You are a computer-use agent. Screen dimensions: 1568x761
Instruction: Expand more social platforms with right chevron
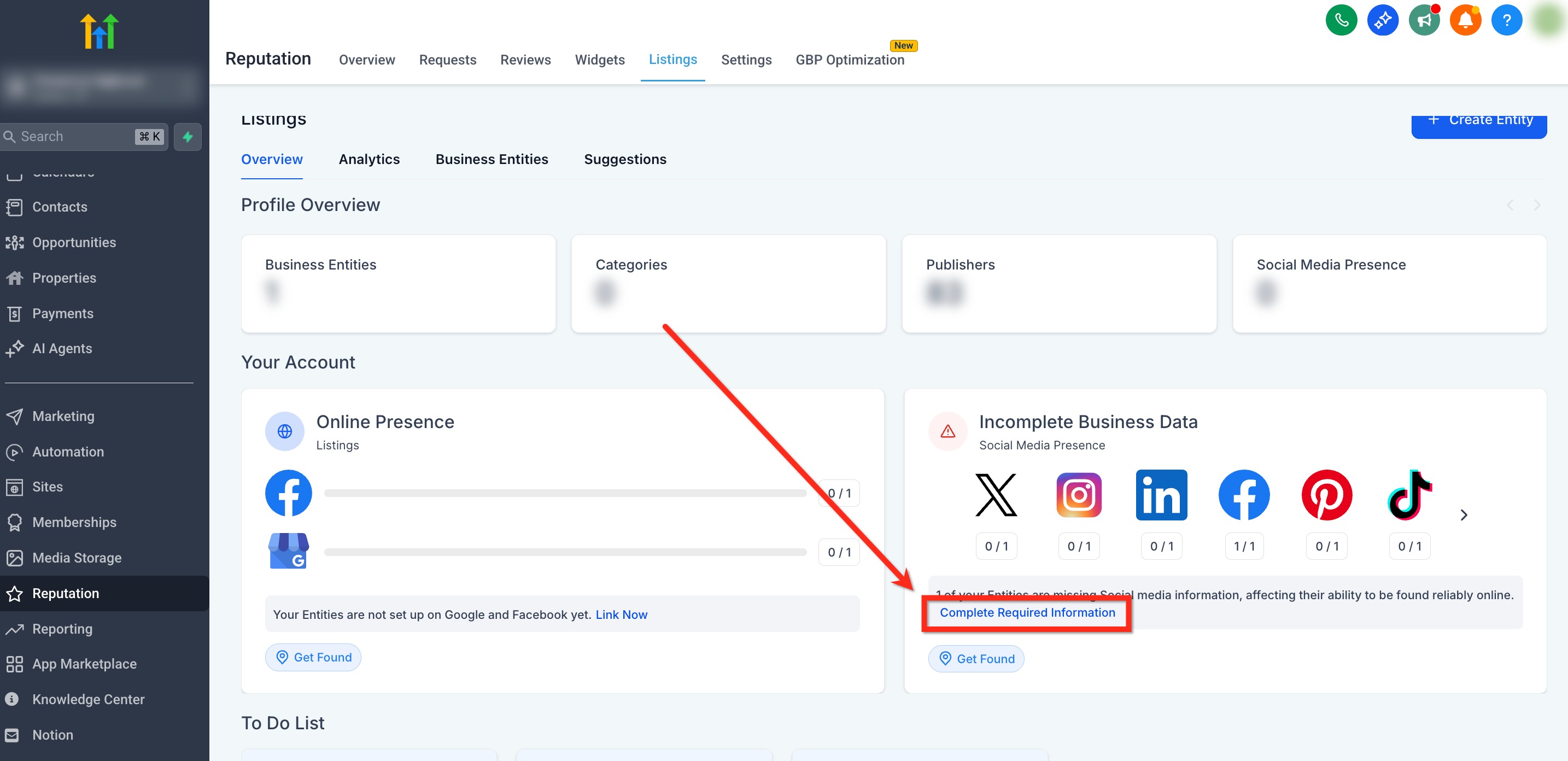[1464, 515]
